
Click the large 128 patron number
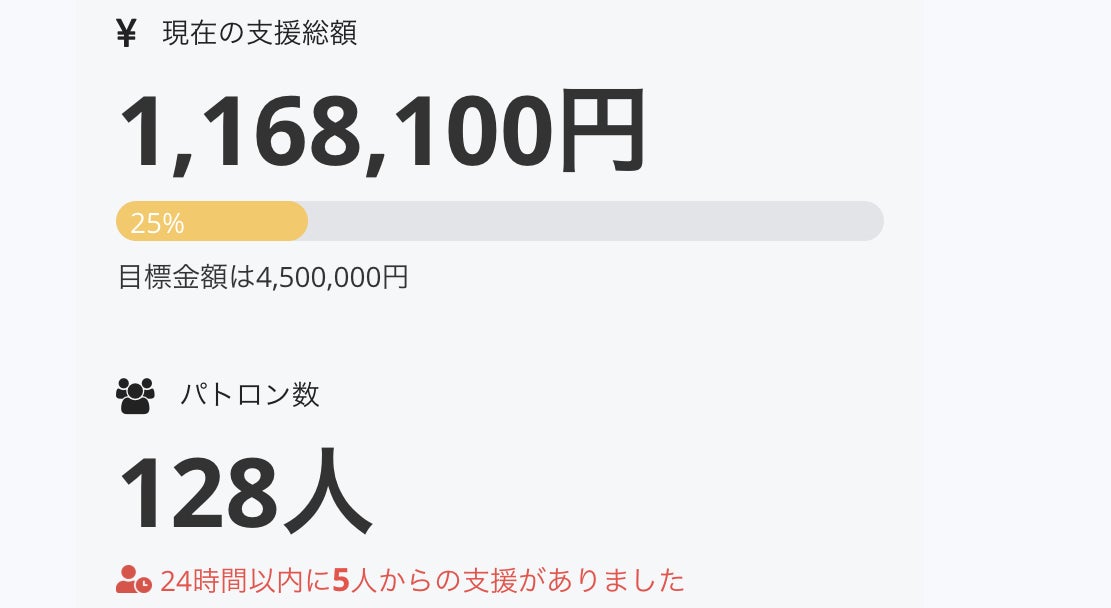click(198, 495)
